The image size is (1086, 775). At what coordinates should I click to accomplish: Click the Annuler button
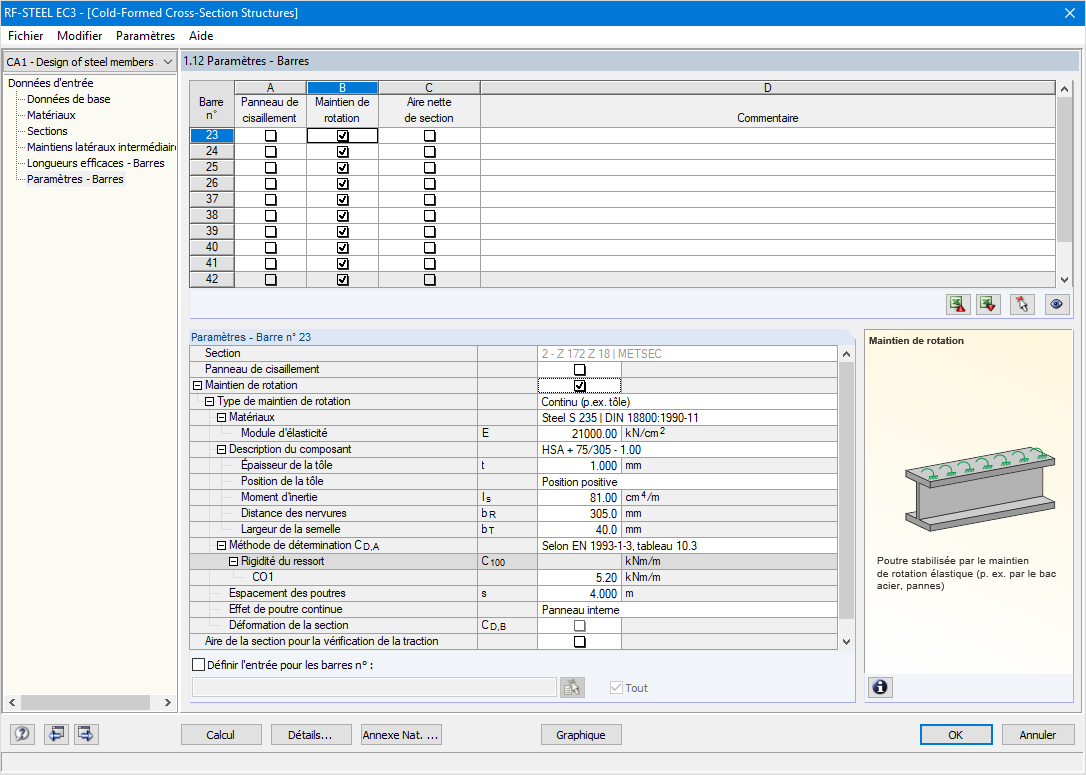(1038, 735)
